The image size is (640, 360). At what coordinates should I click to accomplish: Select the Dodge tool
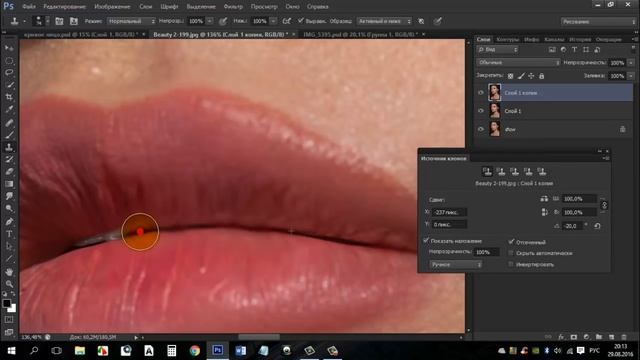pyautogui.click(x=9, y=209)
